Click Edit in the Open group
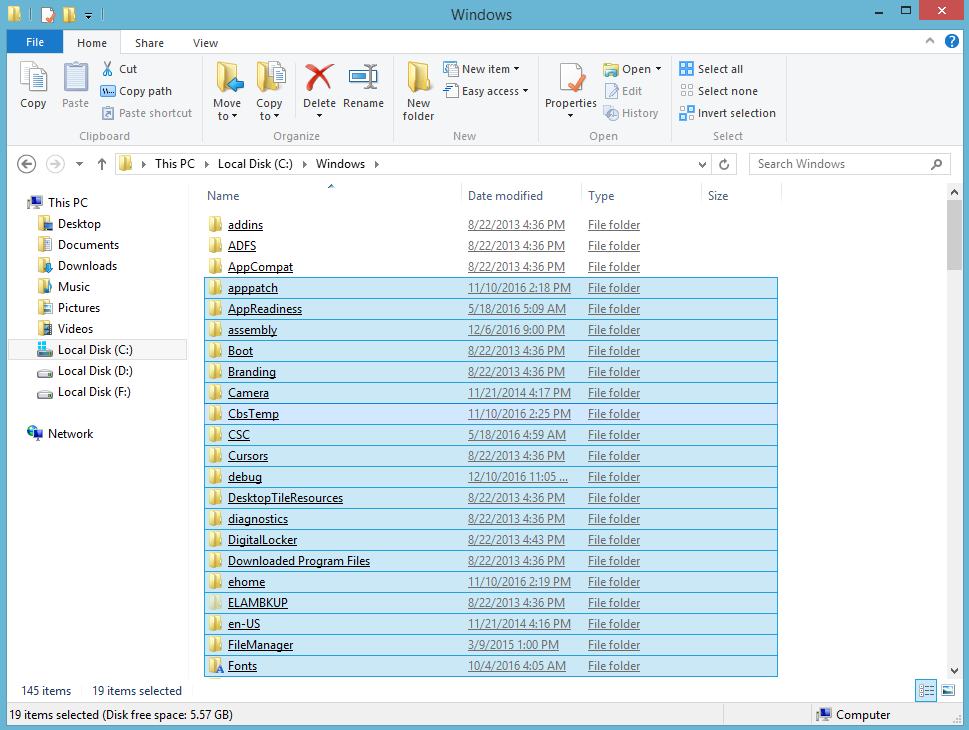The width and height of the screenshot is (969, 730). pos(624,91)
